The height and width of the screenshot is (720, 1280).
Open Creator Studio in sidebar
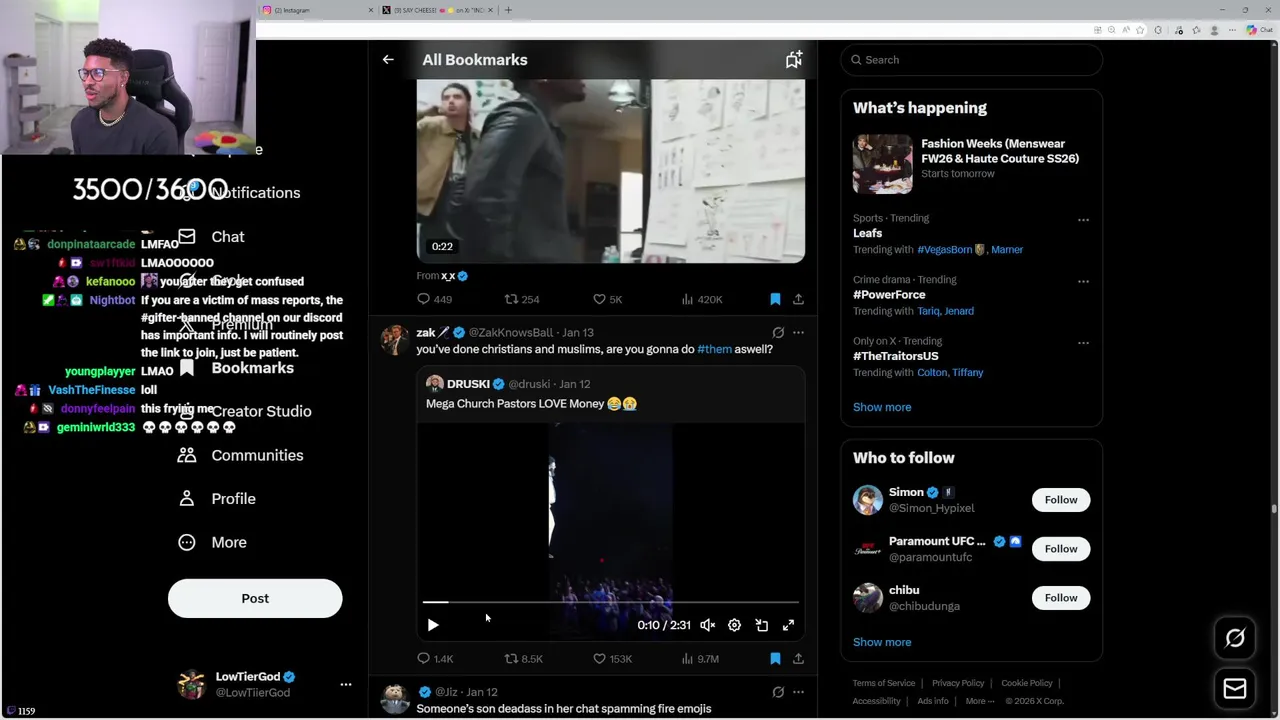pyautogui.click(x=244, y=411)
